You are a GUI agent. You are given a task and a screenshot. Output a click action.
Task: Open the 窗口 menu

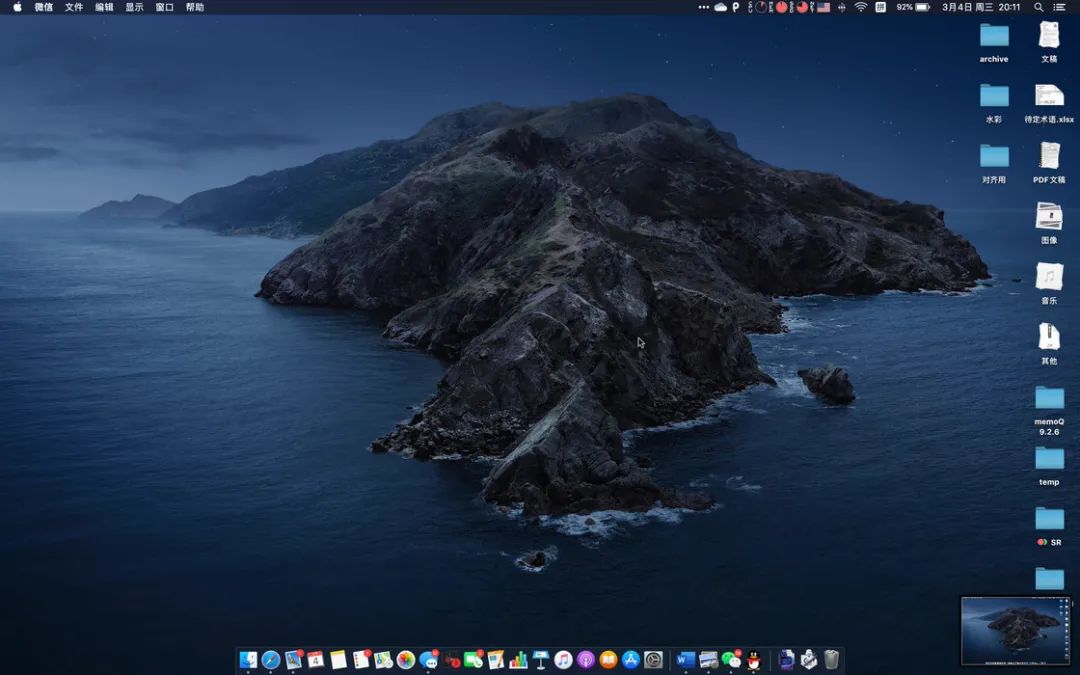point(164,7)
